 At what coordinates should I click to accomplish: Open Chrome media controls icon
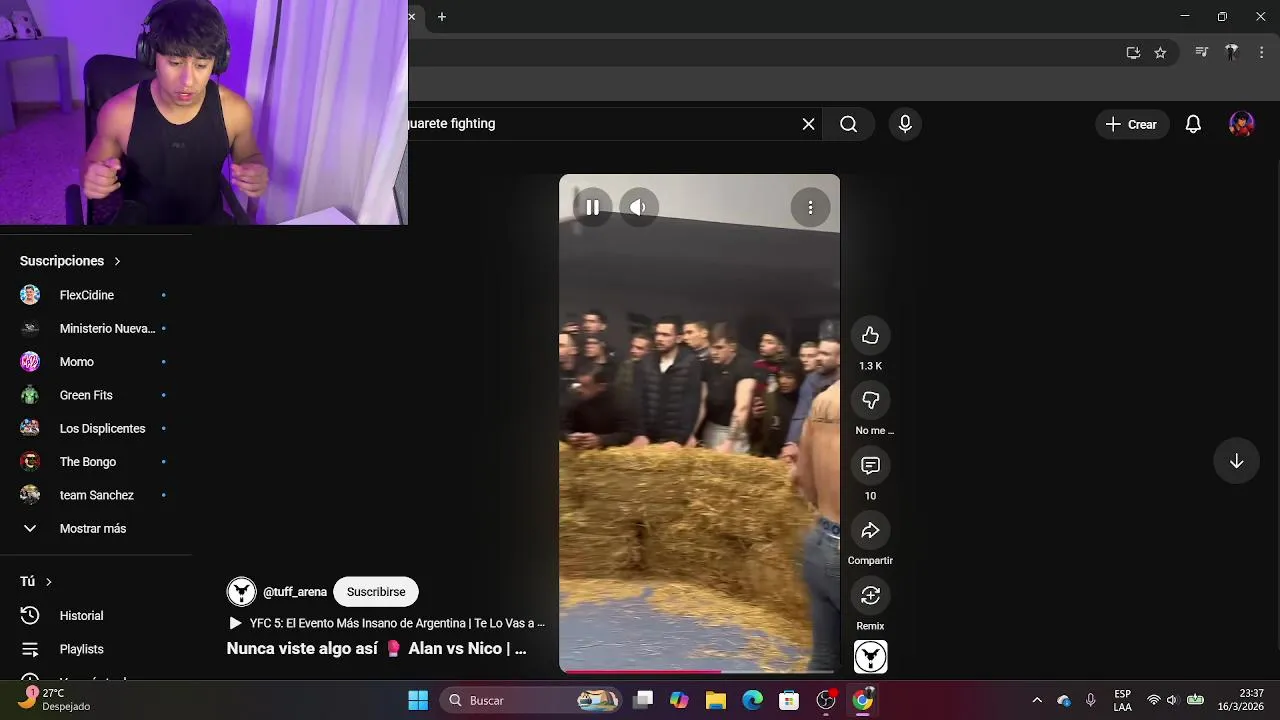coord(1202,53)
